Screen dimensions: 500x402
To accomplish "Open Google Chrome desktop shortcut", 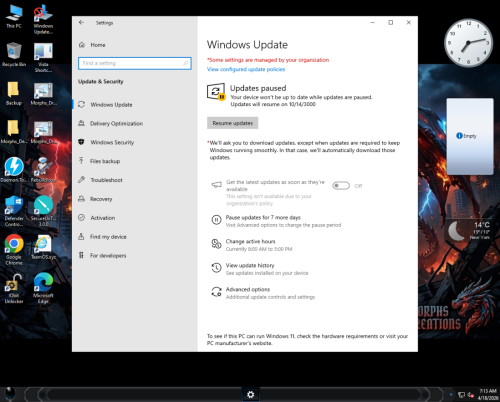I will click(14, 250).
